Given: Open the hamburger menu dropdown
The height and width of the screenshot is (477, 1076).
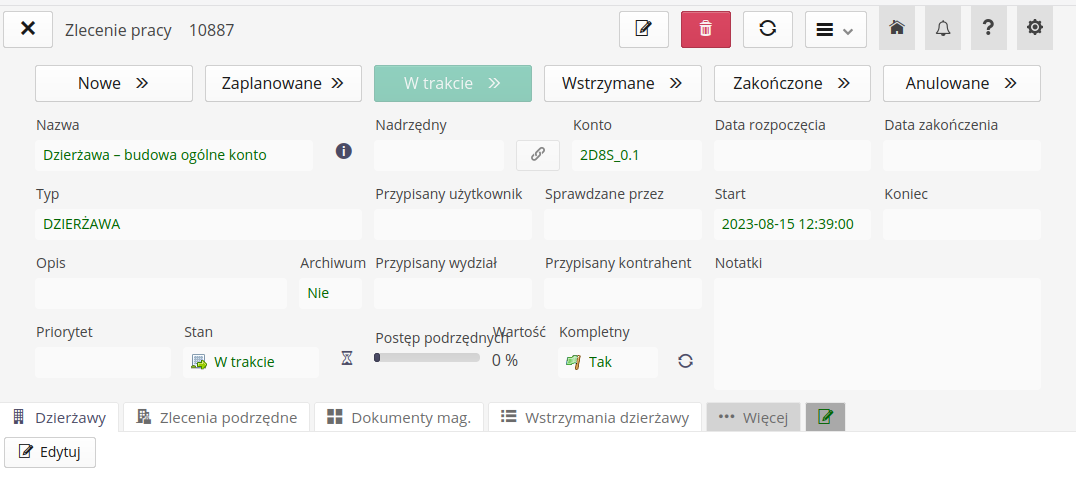Looking at the screenshot, I should (836, 30).
